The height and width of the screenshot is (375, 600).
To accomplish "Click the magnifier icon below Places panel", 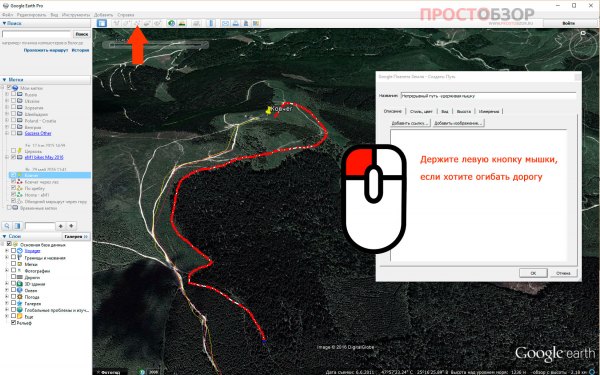I will pyautogui.click(x=7, y=226).
